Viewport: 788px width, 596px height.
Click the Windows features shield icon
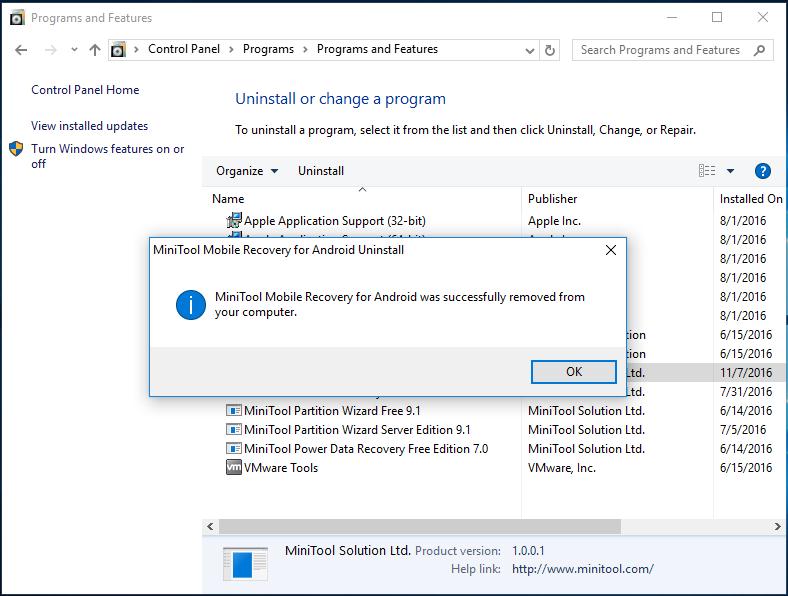coord(16,149)
